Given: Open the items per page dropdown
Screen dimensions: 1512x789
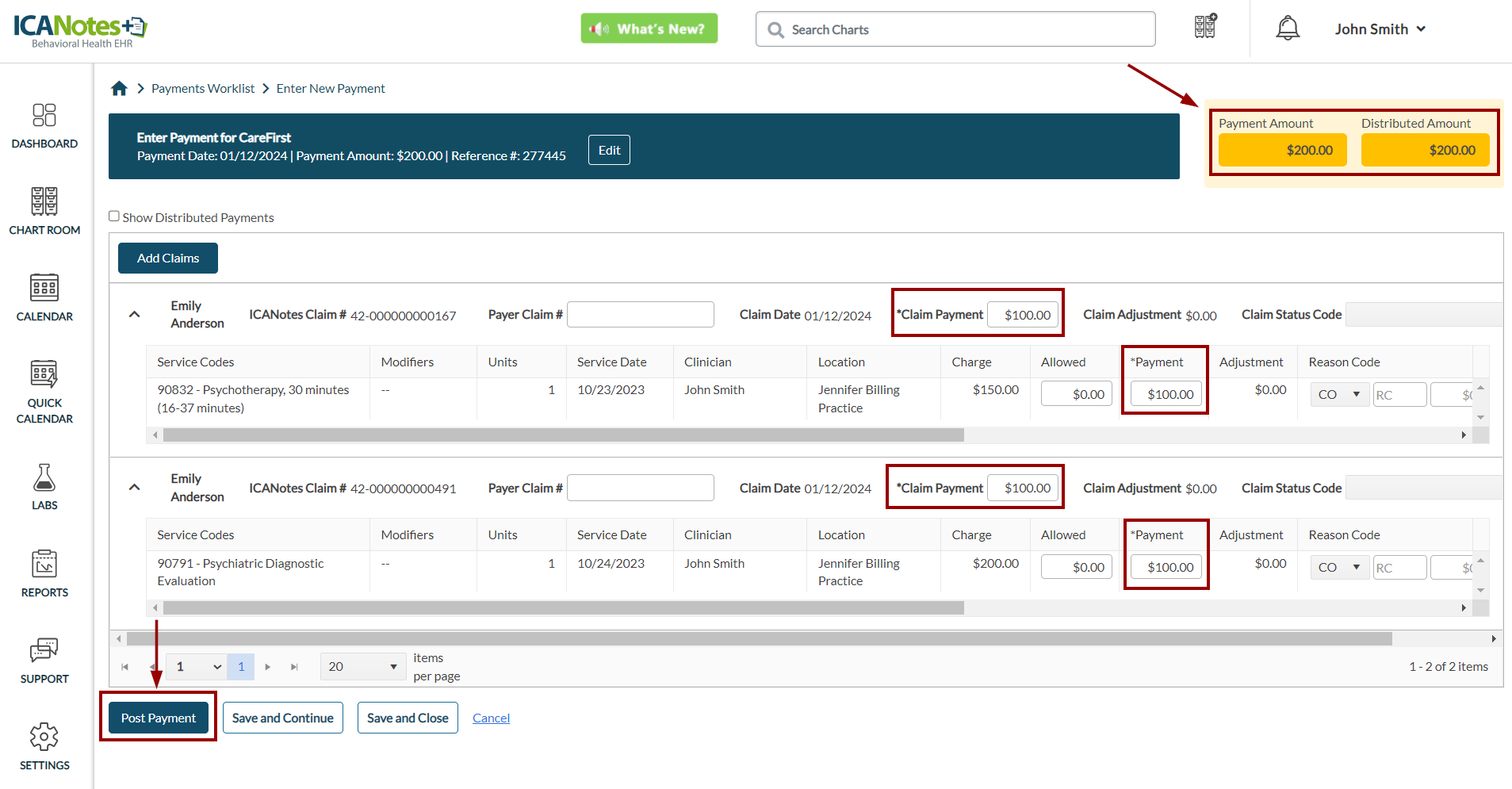Looking at the screenshot, I should 362,667.
